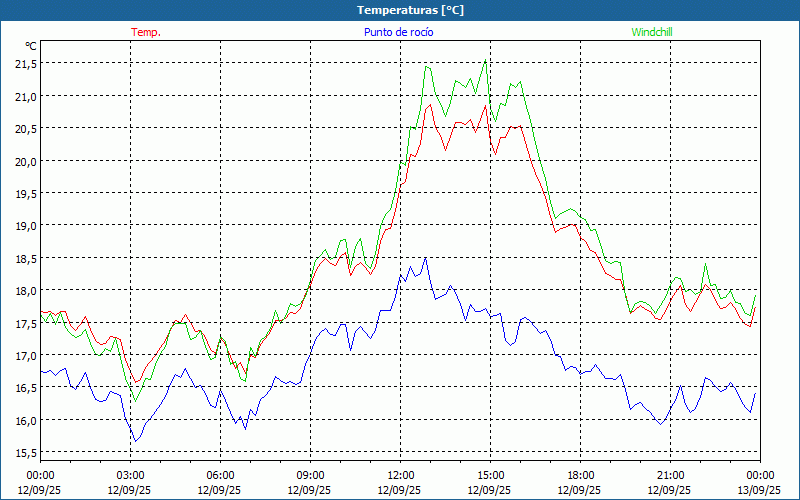Click the 13/09/25 date label
The image size is (800, 500).
point(757,490)
